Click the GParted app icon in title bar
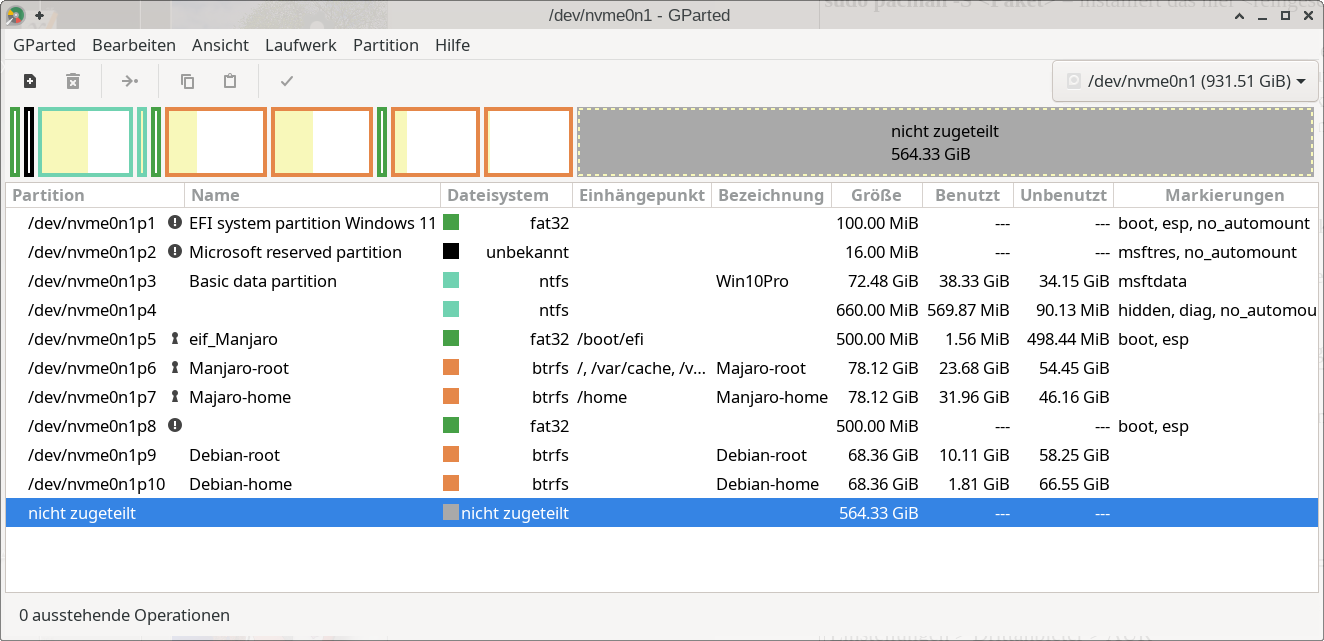The height and width of the screenshot is (641, 1324). (15, 15)
